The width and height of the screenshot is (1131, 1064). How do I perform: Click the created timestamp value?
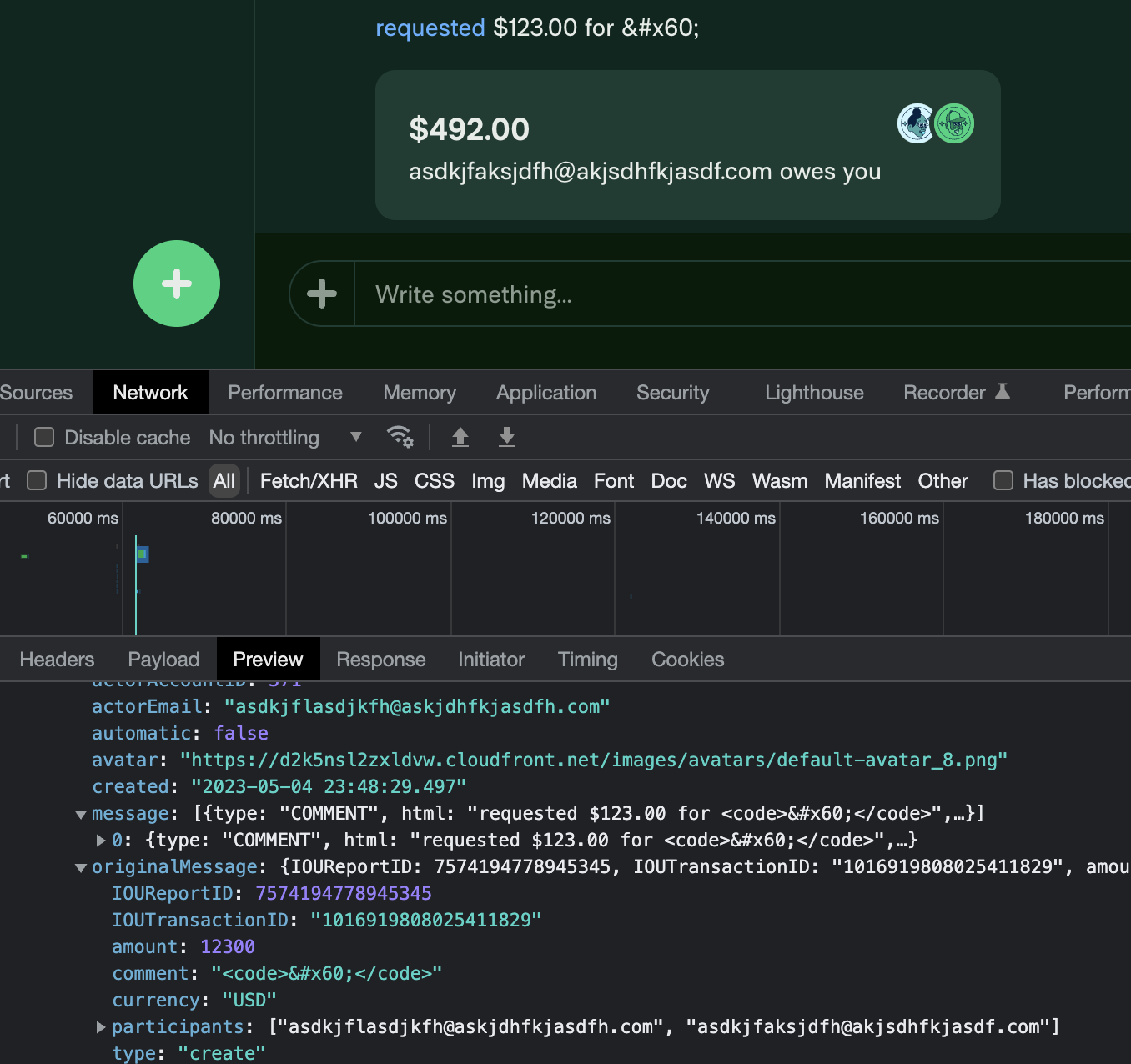click(329, 786)
